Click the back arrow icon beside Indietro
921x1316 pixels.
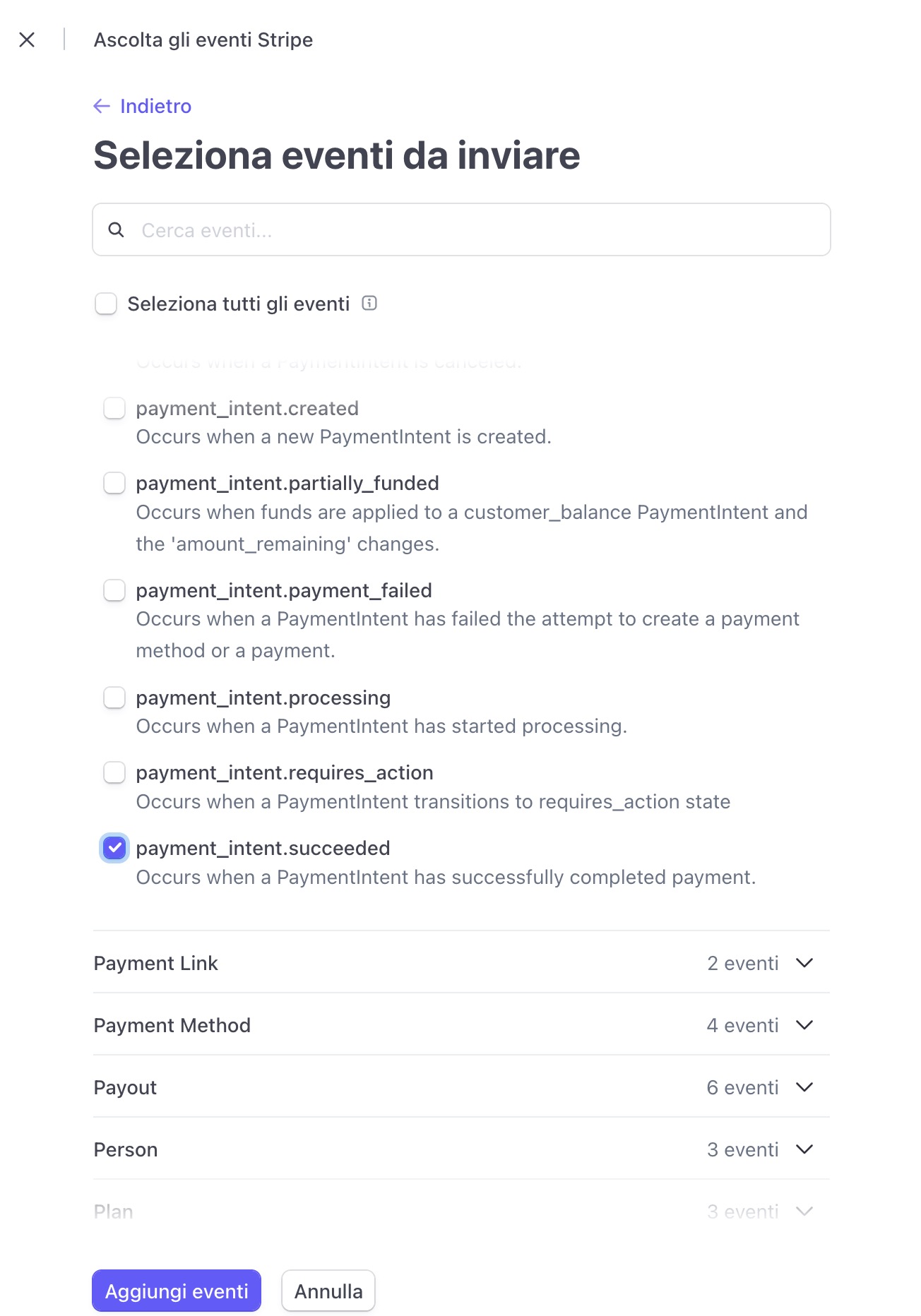(x=102, y=106)
